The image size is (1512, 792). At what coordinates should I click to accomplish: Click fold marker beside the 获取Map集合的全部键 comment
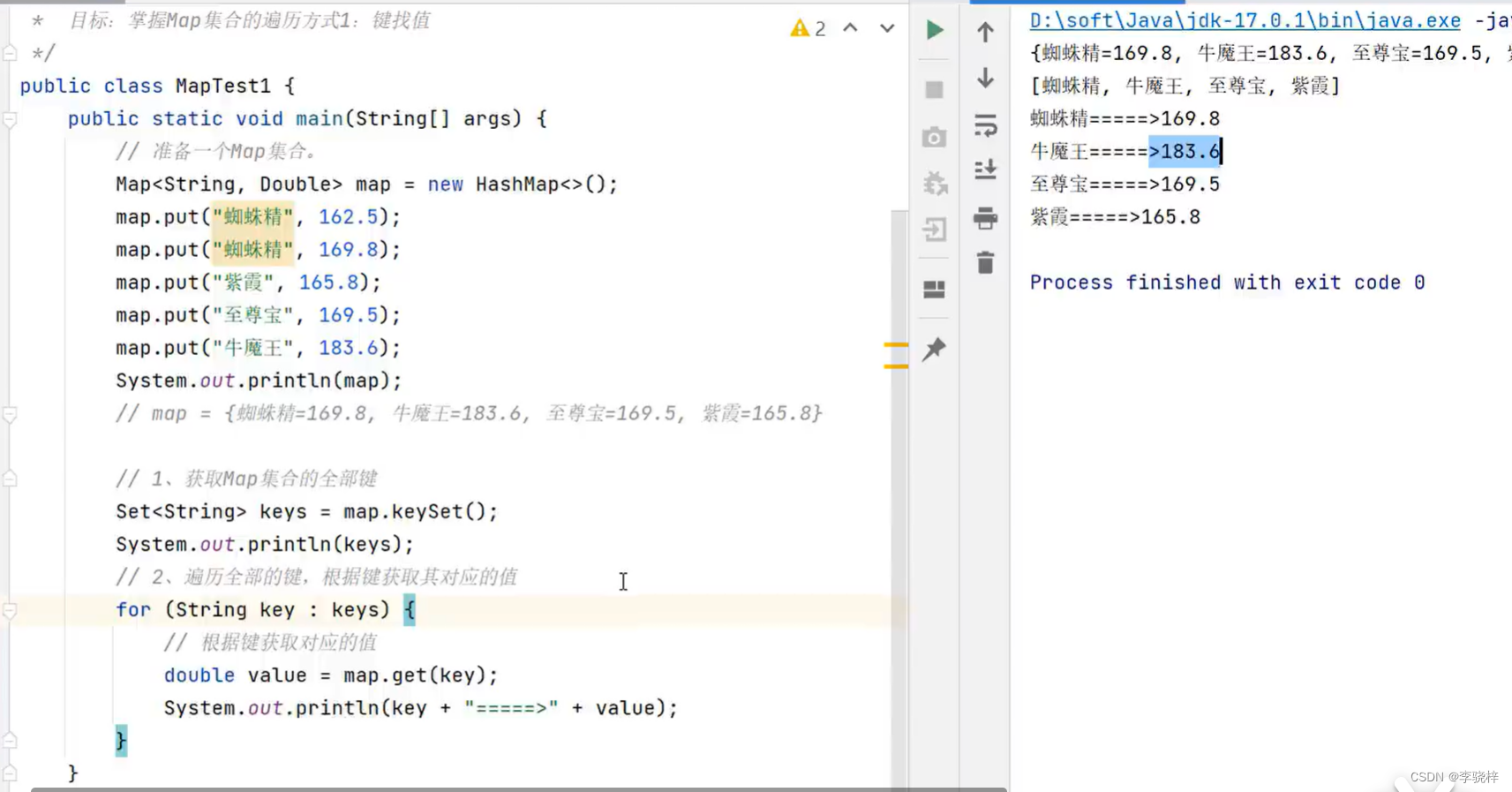tap(10, 479)
